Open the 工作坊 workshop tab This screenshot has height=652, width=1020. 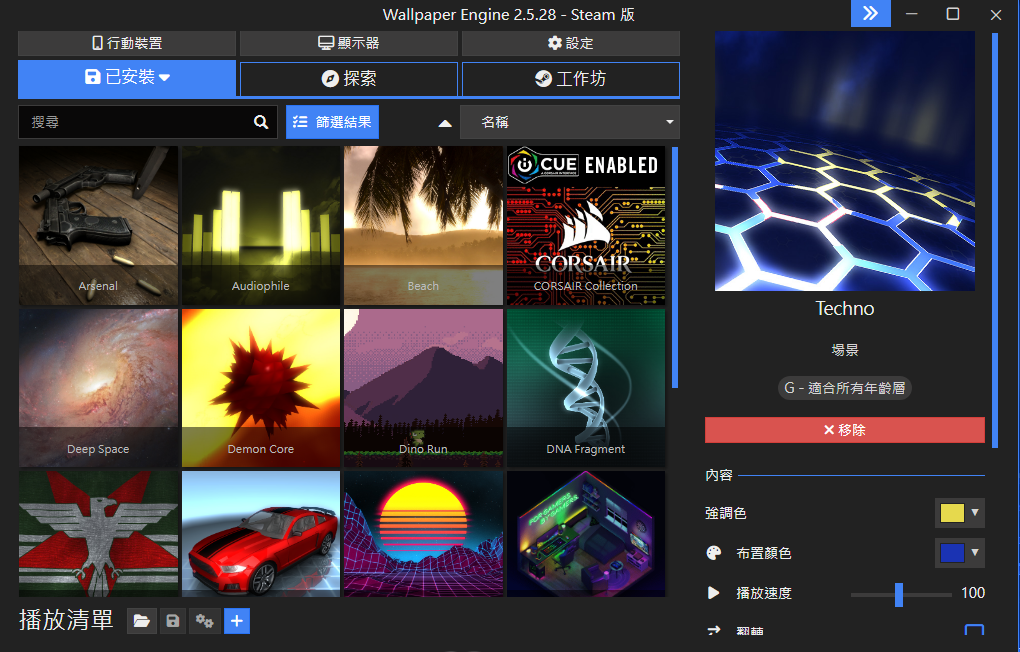click(570, 79)
